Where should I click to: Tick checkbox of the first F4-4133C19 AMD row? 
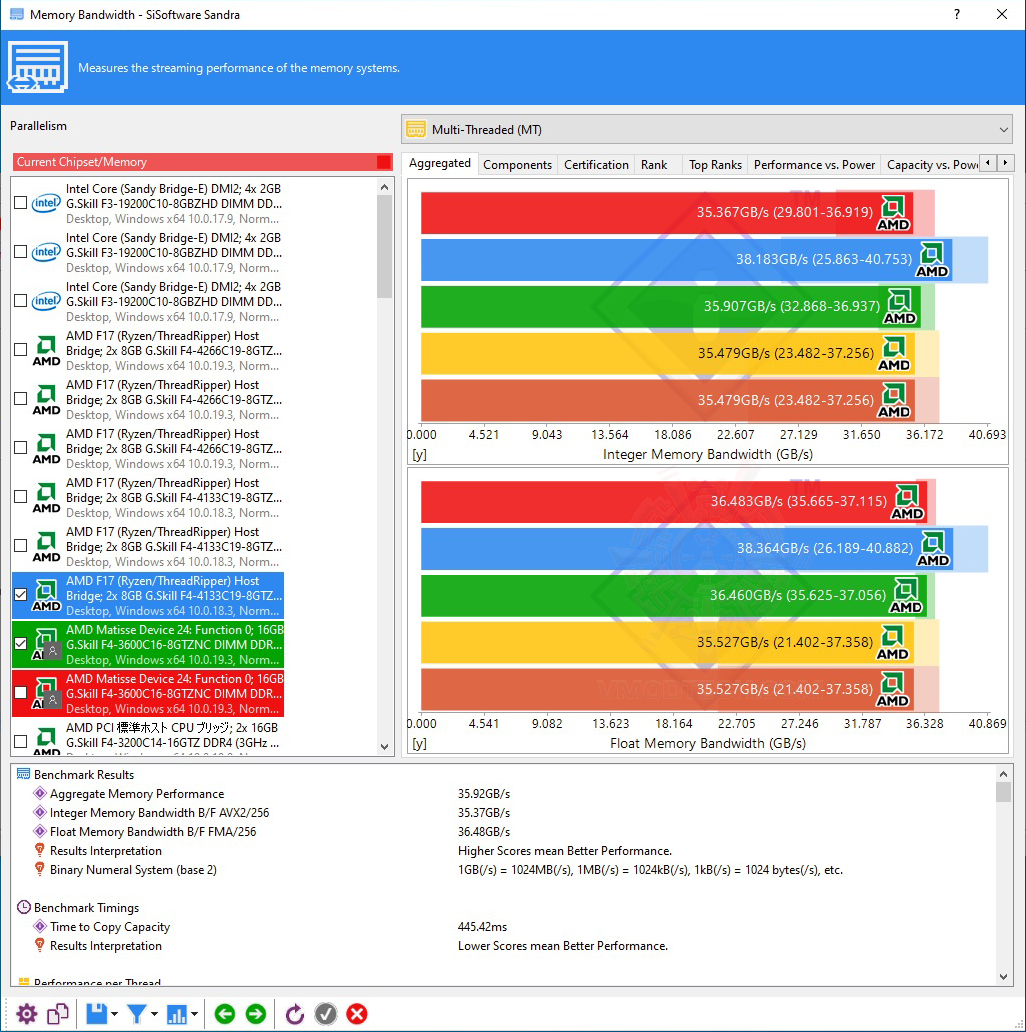click(x=20, y=496)
